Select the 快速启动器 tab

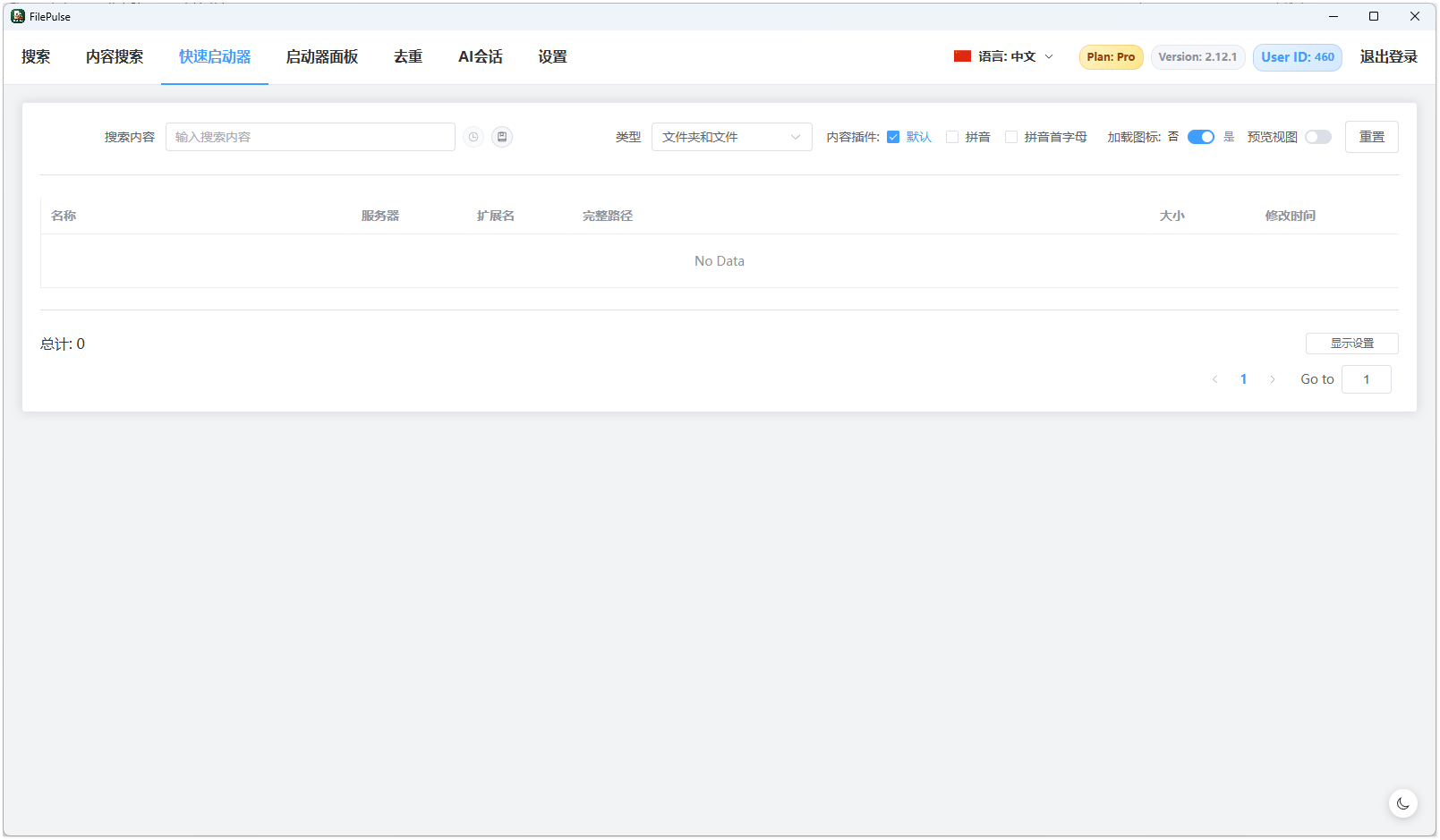point(215,56)
